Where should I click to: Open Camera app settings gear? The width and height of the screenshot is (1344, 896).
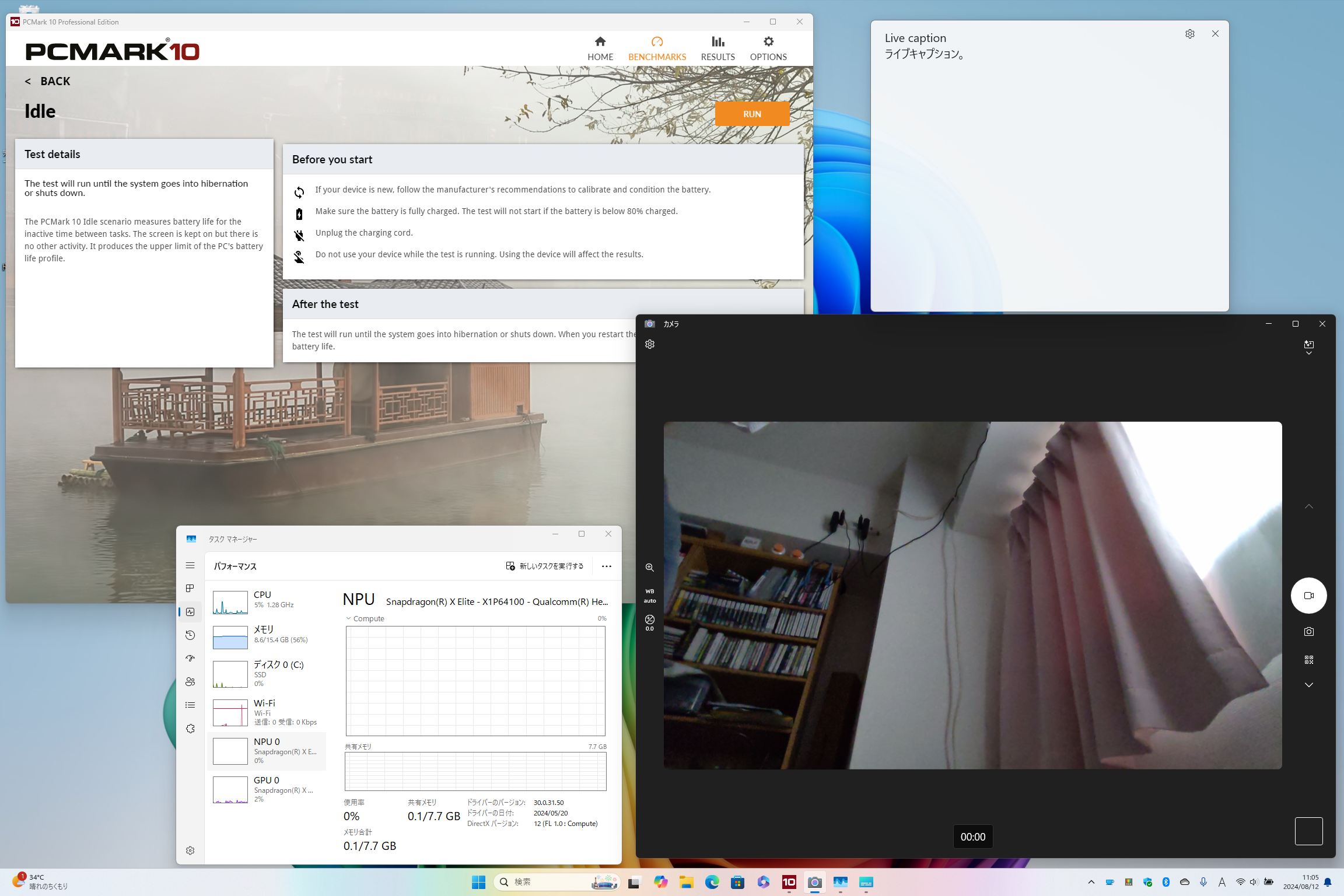pyautogui.click(x=650, y=344)
